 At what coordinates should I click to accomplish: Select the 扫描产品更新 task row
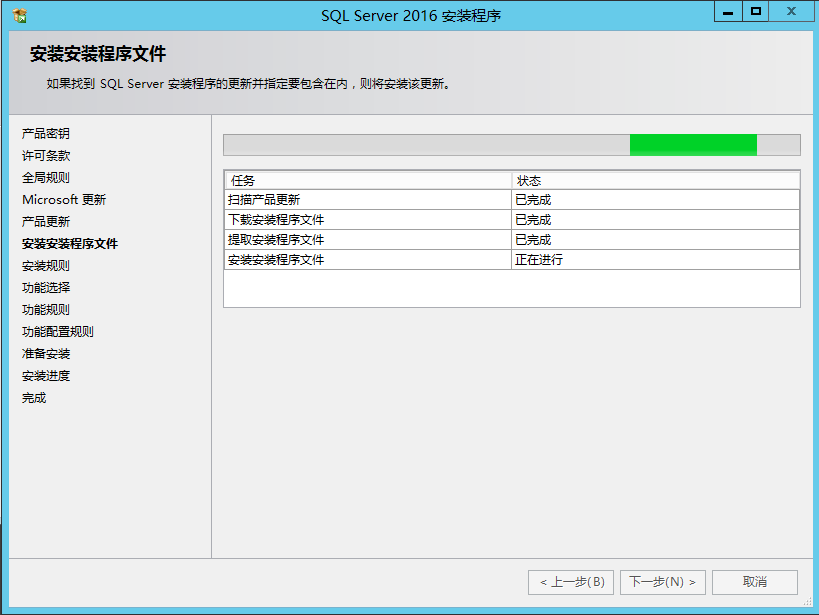point(512,200)
